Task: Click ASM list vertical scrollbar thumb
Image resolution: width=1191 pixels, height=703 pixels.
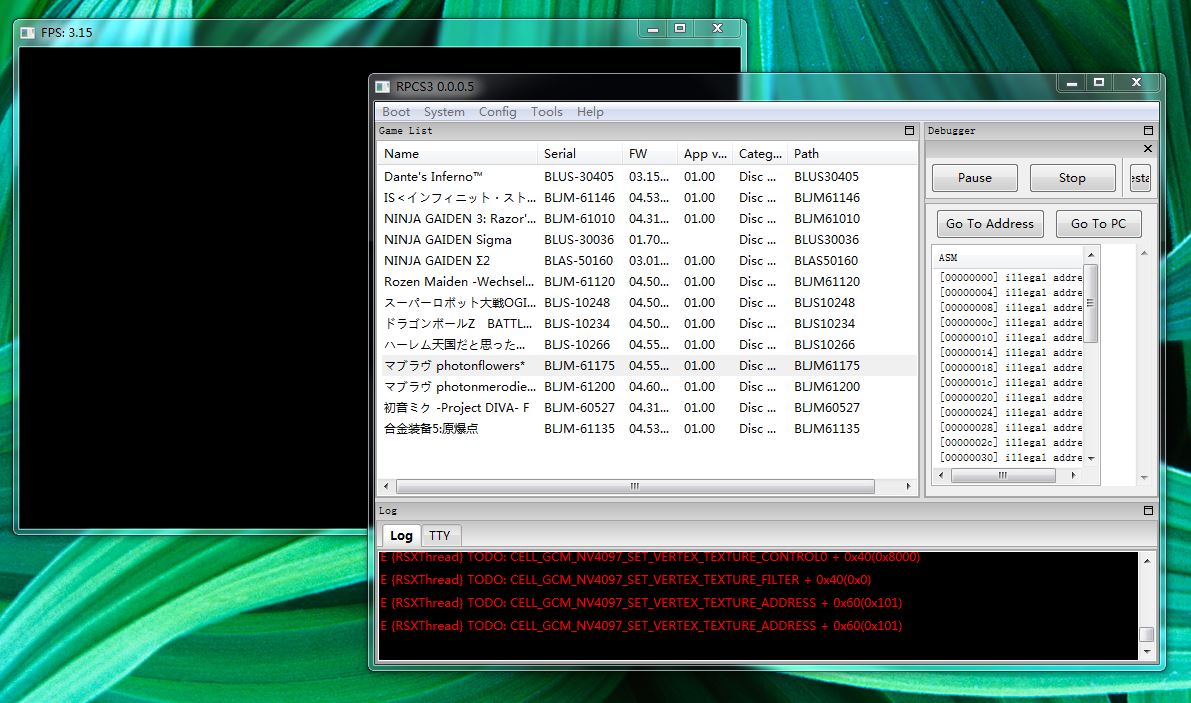Action: pos(1091,303)
